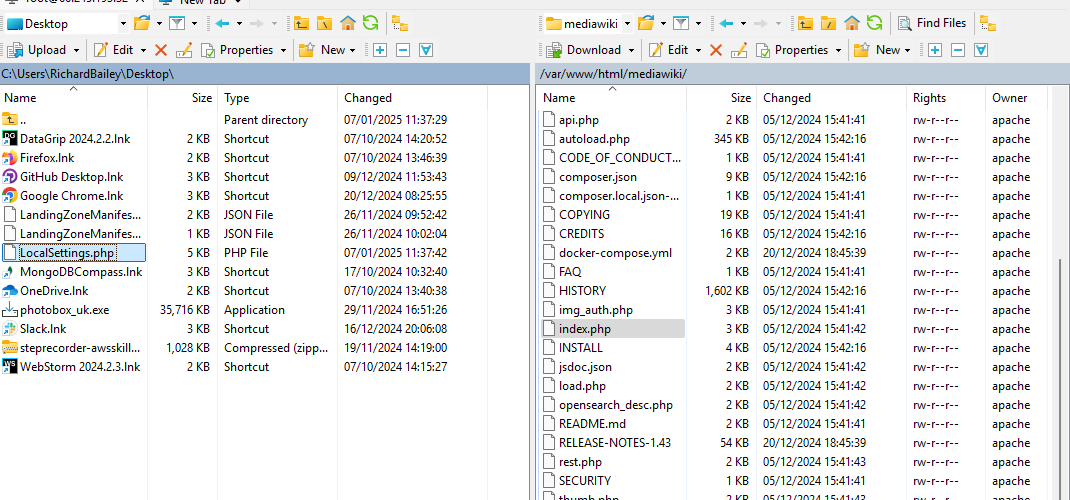Expand local New dropdown arrow
Image resolution: width=1070 pixels, height=500 pixels.
(352, 50)
